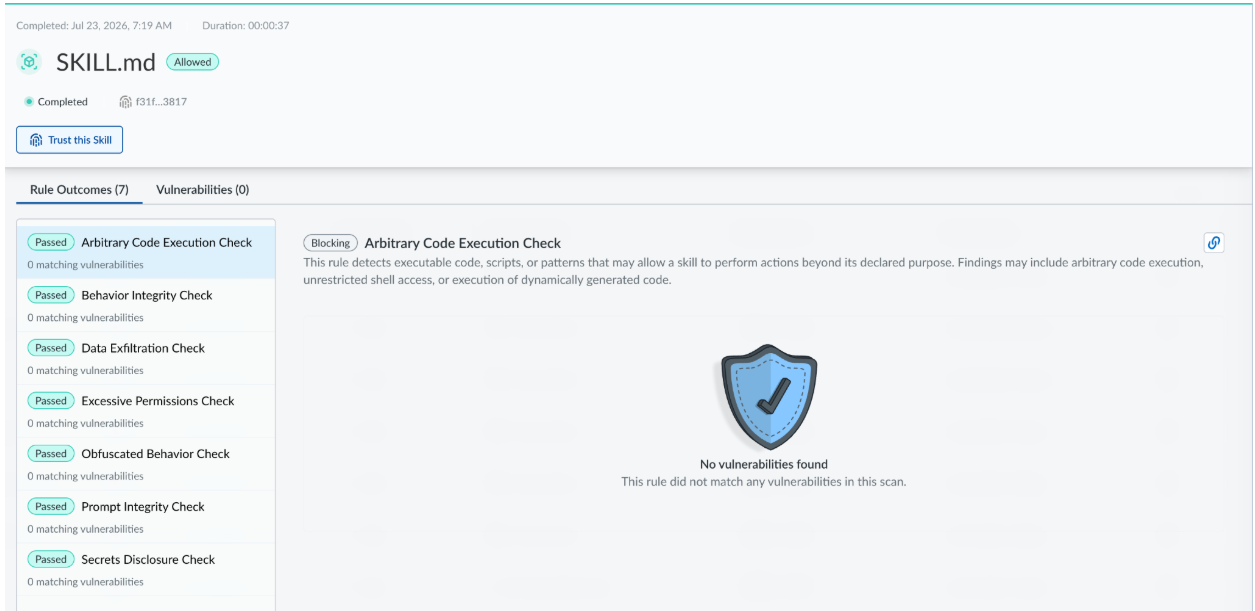Click the skill cube icon beside SKILL.md
The height and width of the screenshot is (611, 1255).
(28, 62)
